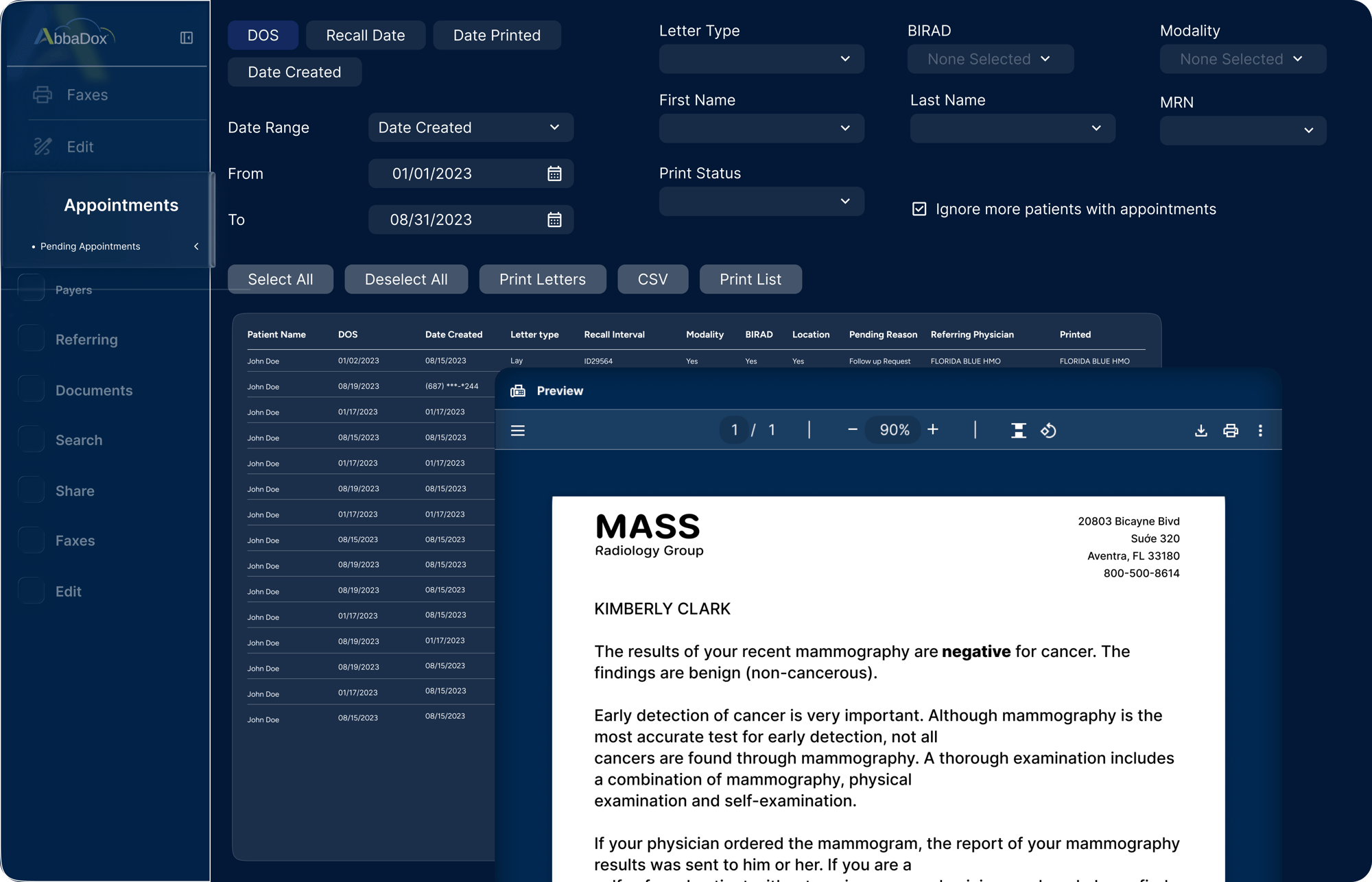Click the fit-to-page icon in preview

(x=1019, y=431)
